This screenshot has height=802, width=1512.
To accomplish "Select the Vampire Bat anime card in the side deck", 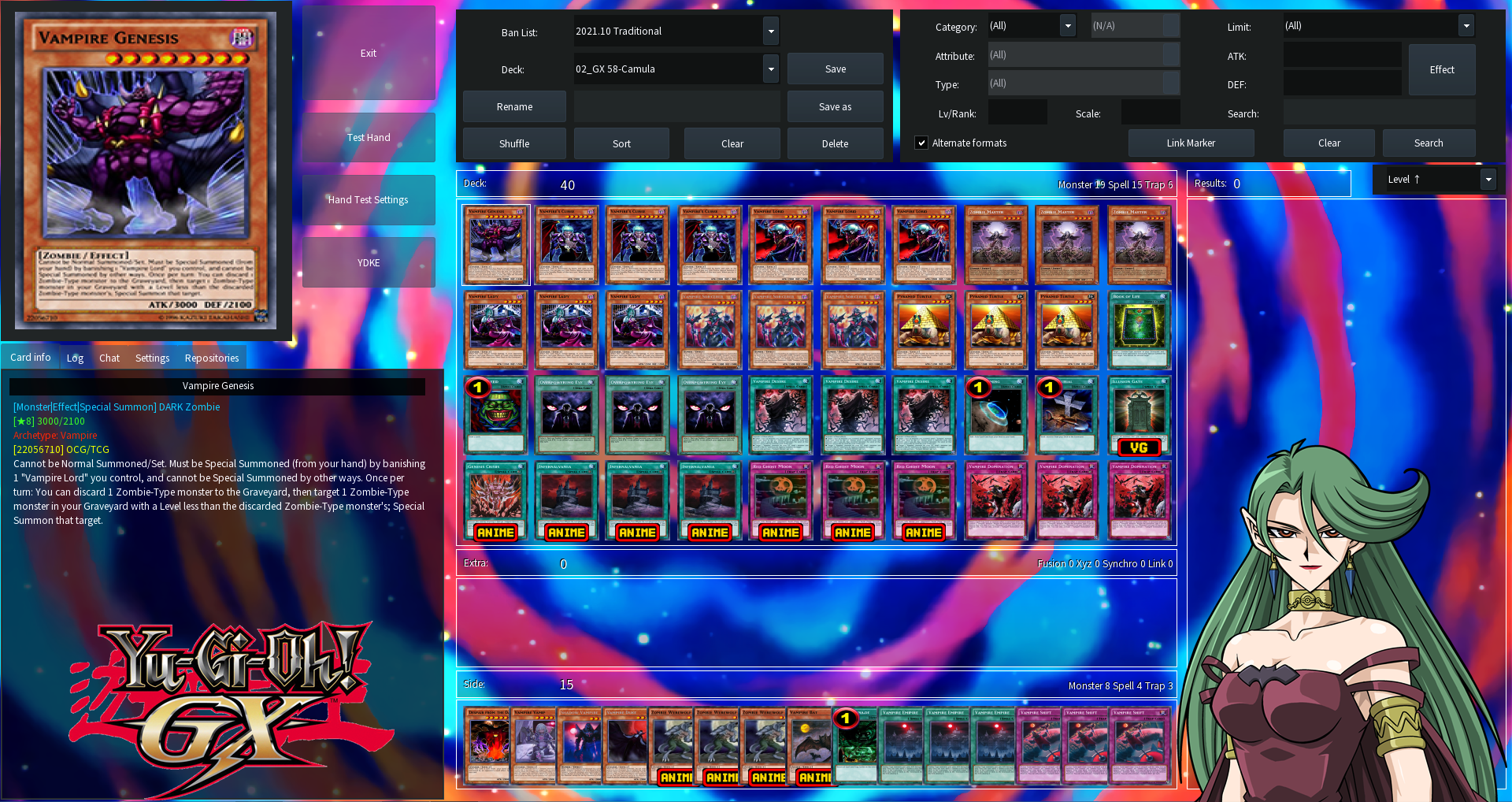I will (810, 745).
